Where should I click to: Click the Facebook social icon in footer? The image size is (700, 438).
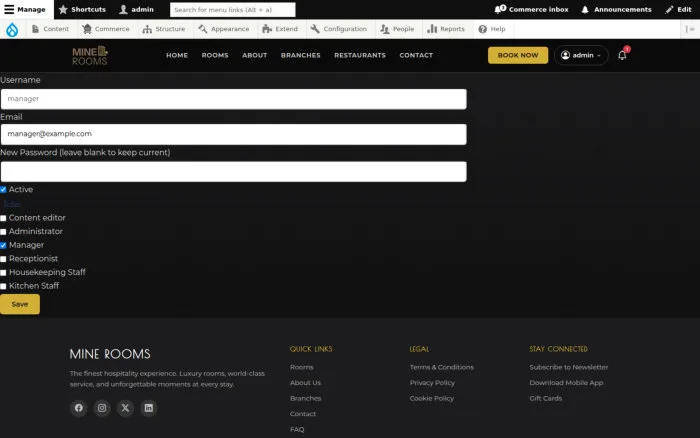pyautogui.click(x=79, y=408)
